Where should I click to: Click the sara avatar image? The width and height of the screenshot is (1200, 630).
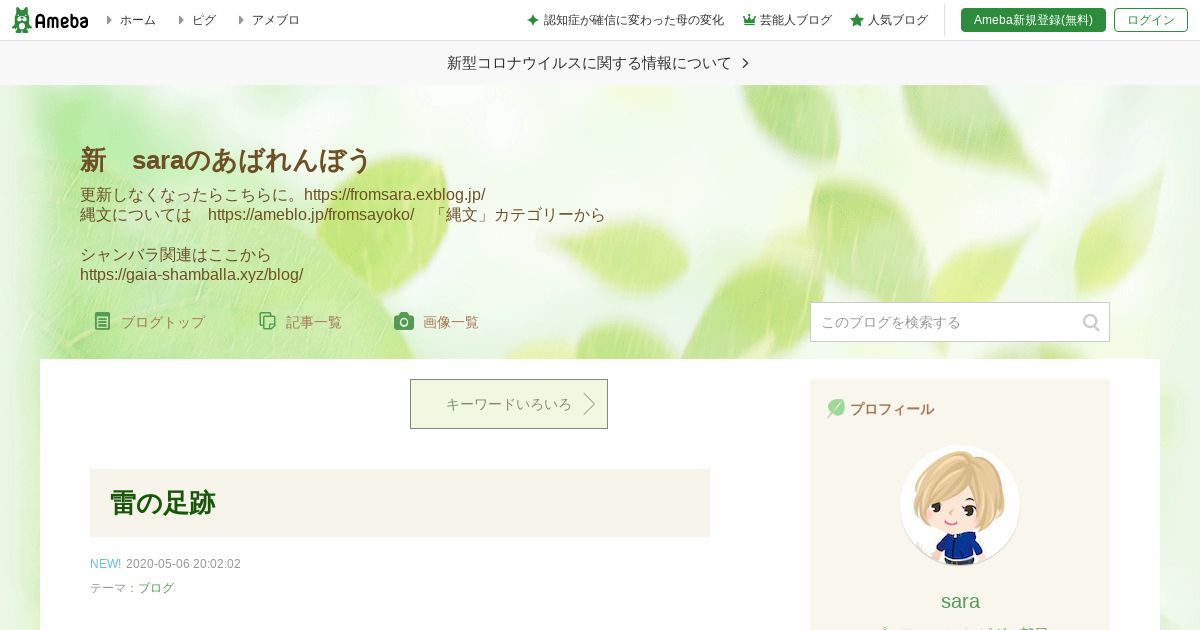(960, 505)
